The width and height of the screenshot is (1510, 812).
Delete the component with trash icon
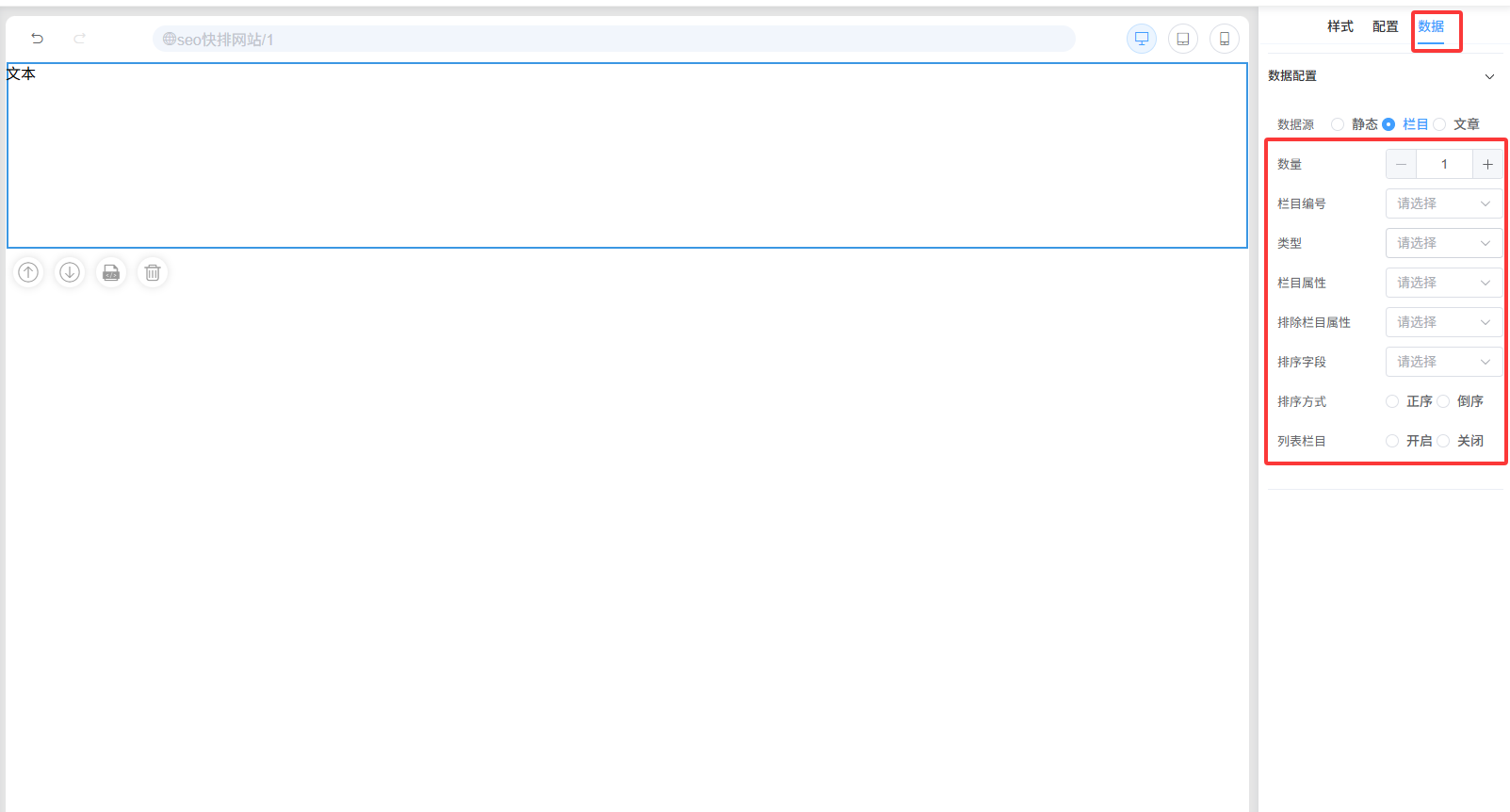pyautogui.click(x=153, y=272)
